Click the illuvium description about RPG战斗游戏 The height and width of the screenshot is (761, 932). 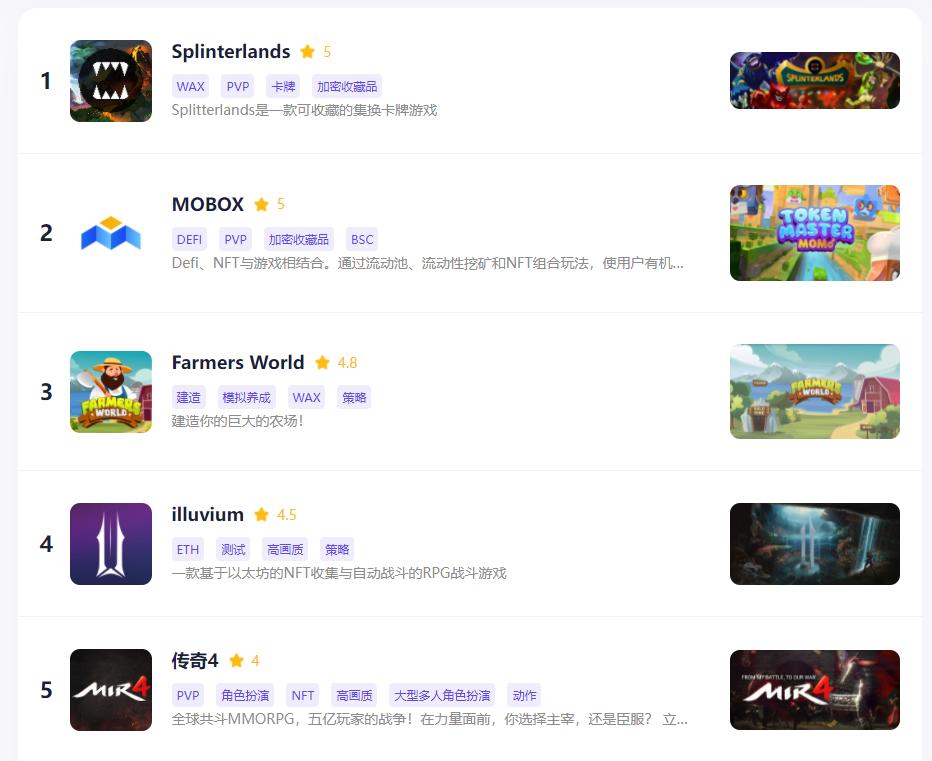click(x=339, y=574)
